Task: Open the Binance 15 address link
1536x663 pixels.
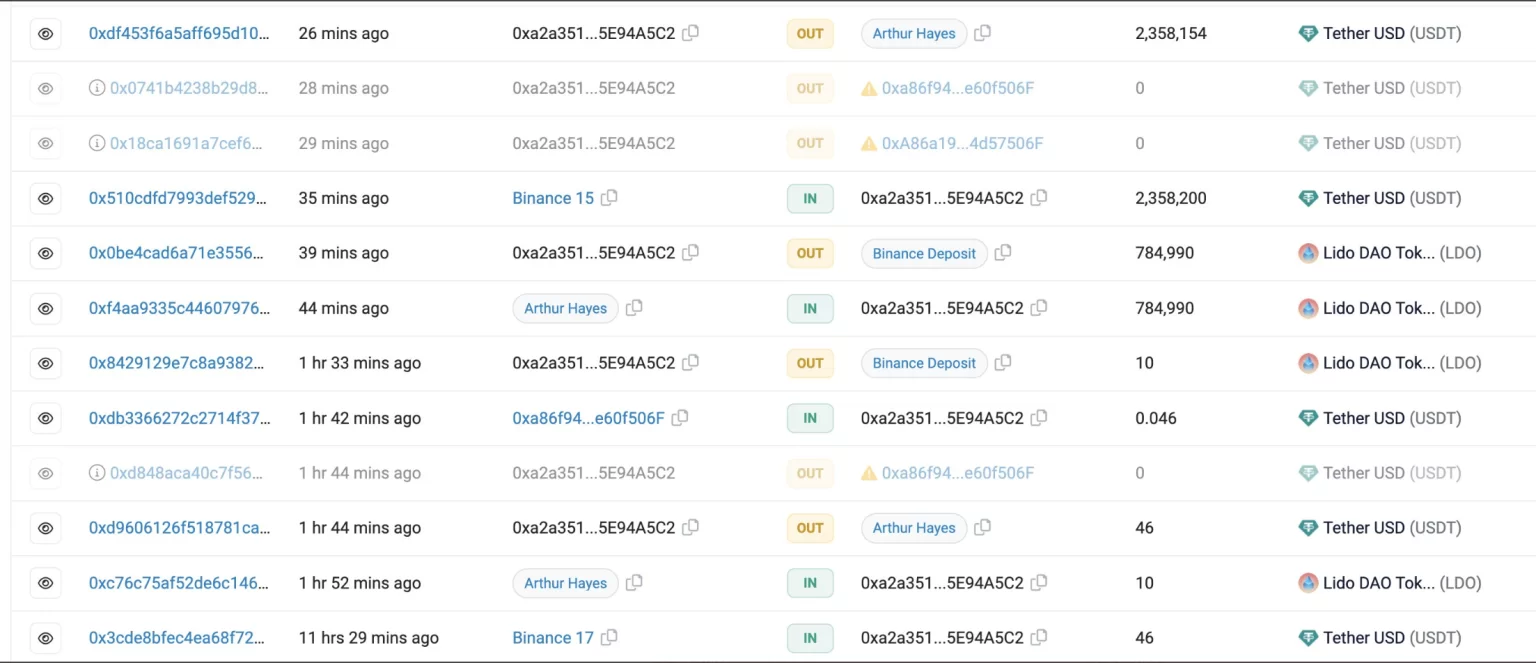Action: 553,198
